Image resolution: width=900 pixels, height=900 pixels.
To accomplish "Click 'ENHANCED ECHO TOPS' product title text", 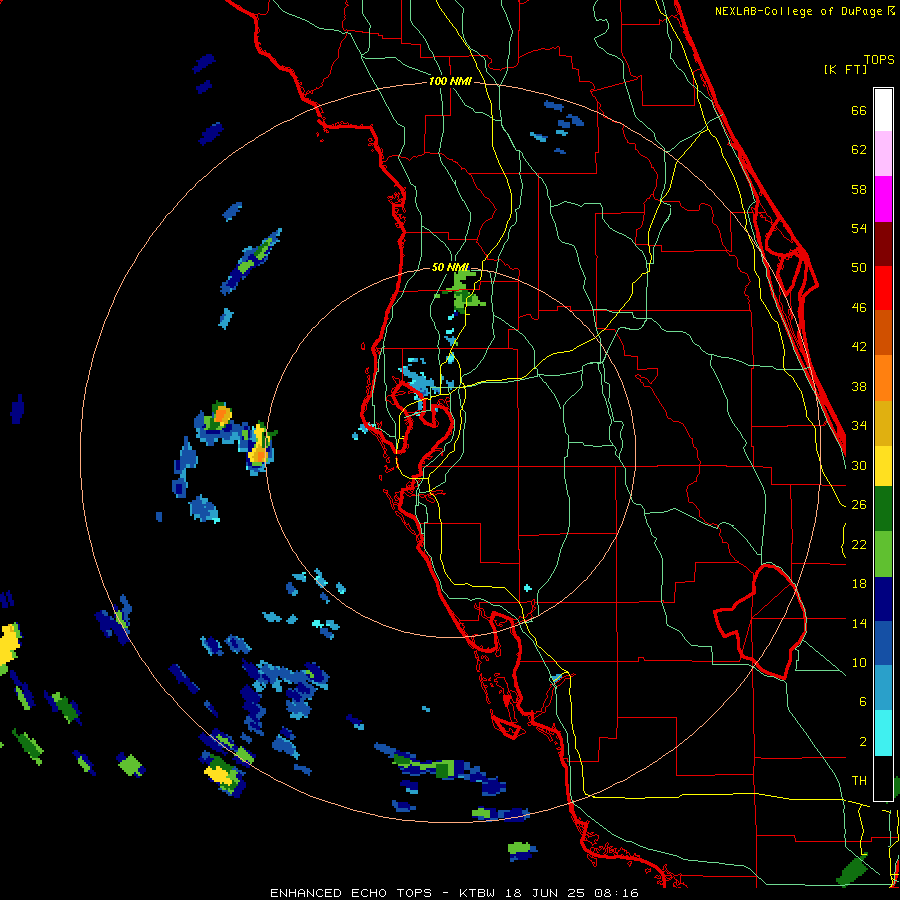I will (350, 893).
